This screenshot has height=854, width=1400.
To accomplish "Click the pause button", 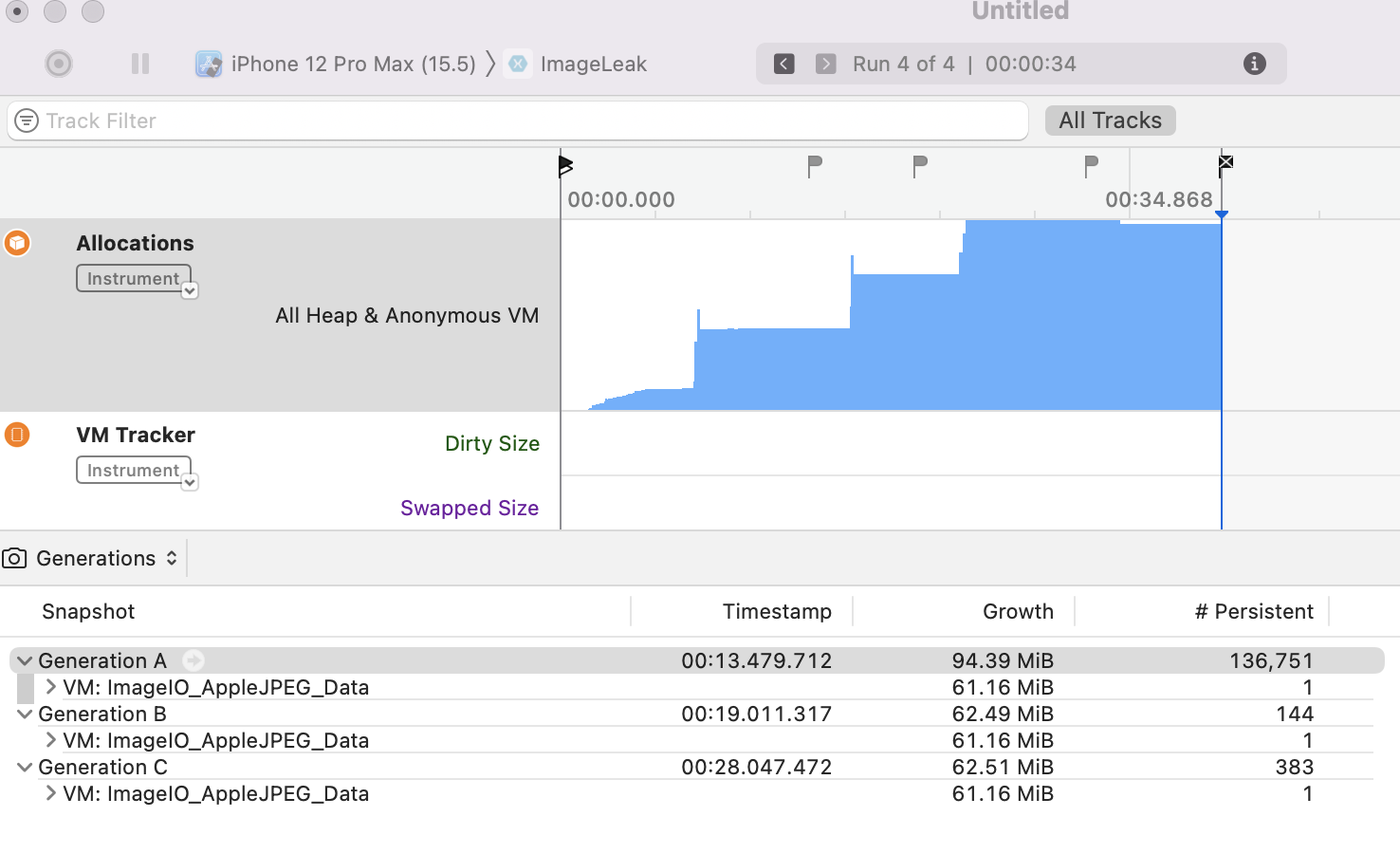I will (x=140, y=64).
